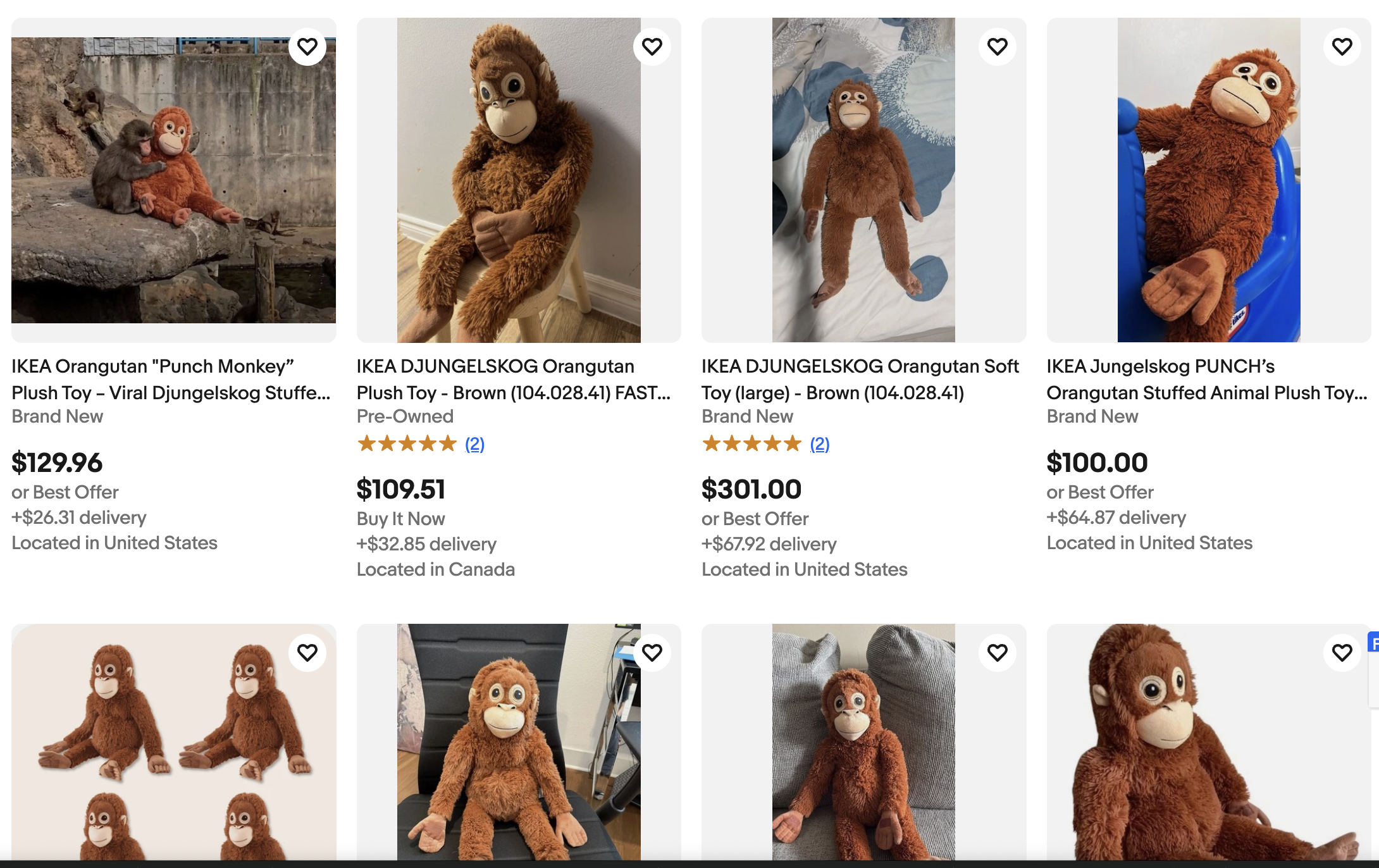Open the DJUNGELSKOG Plush Toy FAST listing title
The height and width of the screenshot is (868, 1379).
click(x=514, y=380)
